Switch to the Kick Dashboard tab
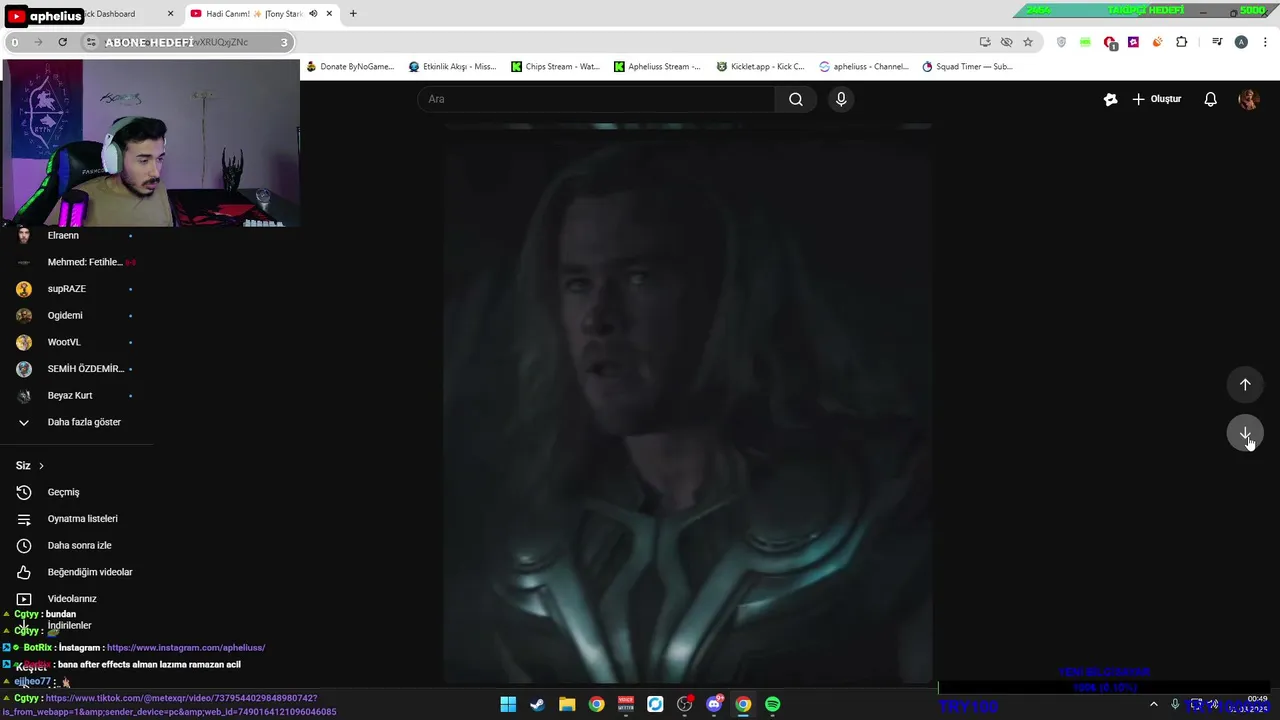1280x720 pixels. point(110,14)
